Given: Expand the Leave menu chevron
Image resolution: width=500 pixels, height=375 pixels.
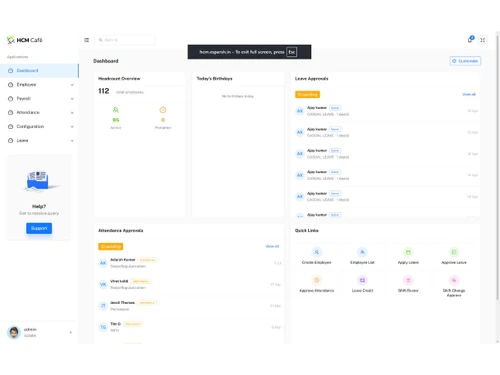Looking at the screenshot, I should point(72,141).
